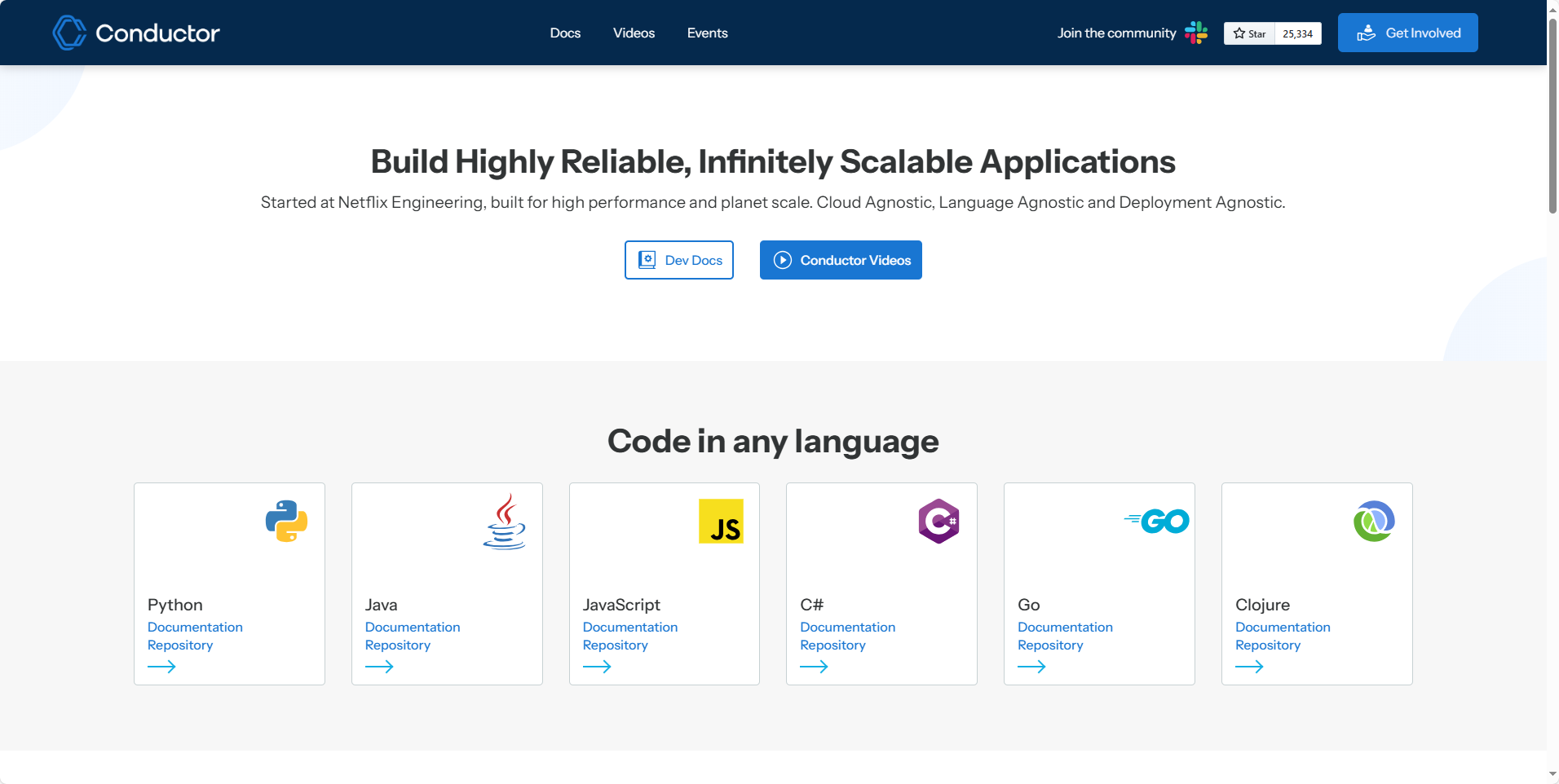Click the Conductor logo icon

(69, 33)
